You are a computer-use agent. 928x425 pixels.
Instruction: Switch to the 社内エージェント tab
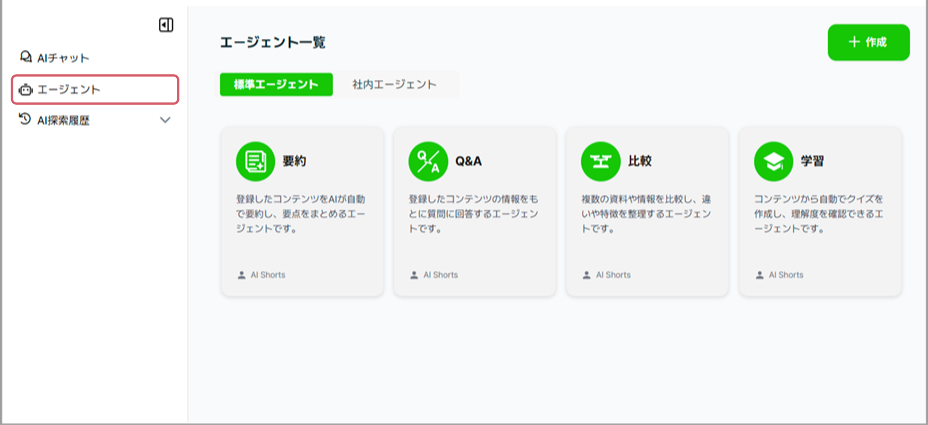[x=394, y=85]
